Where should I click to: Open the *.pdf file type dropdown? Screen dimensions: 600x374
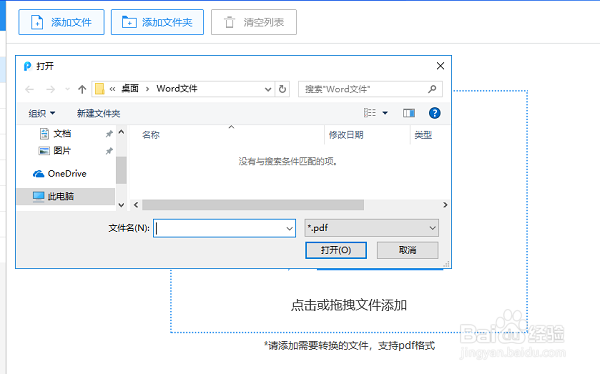coord(372,228)
